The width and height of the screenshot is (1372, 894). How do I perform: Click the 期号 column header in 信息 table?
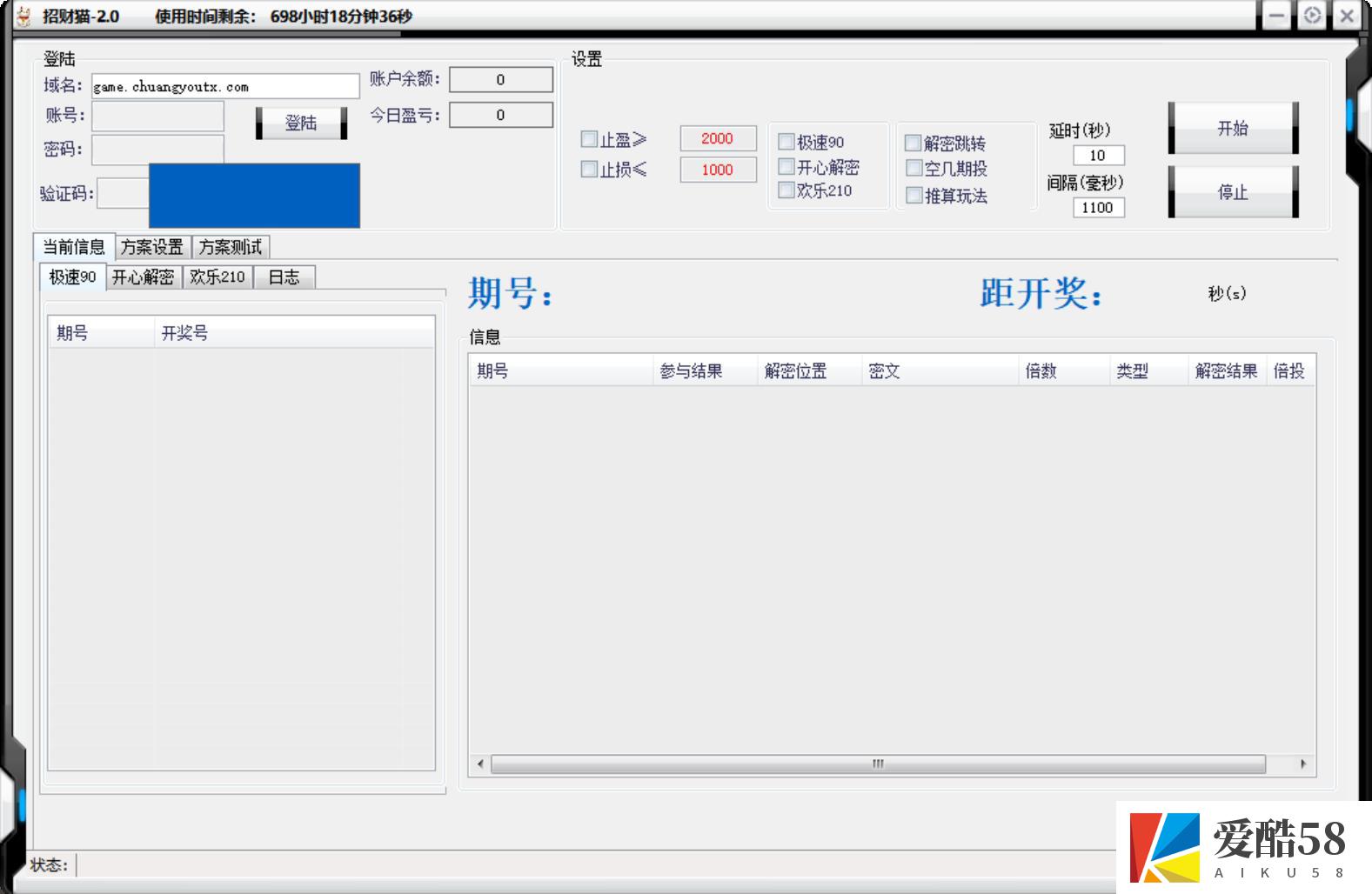(561, 370)
